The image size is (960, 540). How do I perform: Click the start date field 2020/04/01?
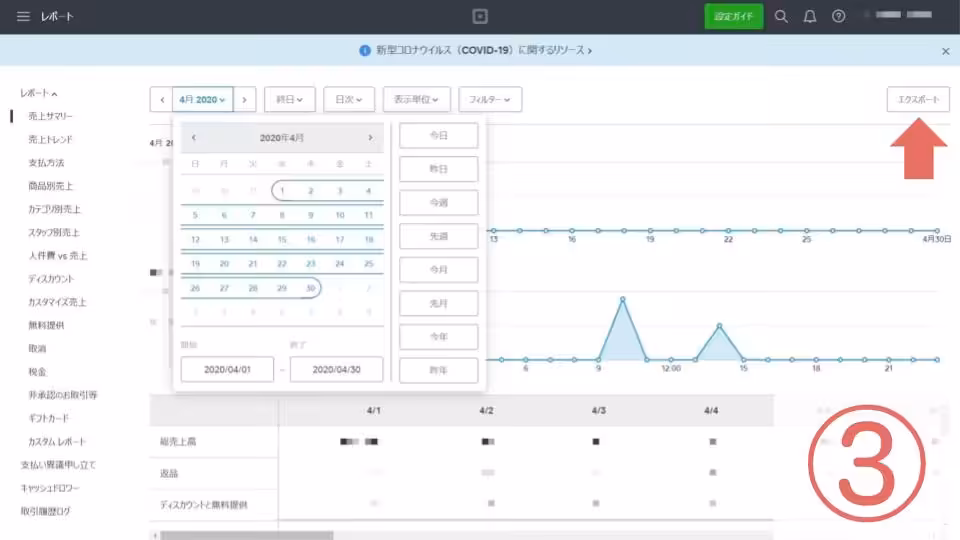(x=227, y=369)
